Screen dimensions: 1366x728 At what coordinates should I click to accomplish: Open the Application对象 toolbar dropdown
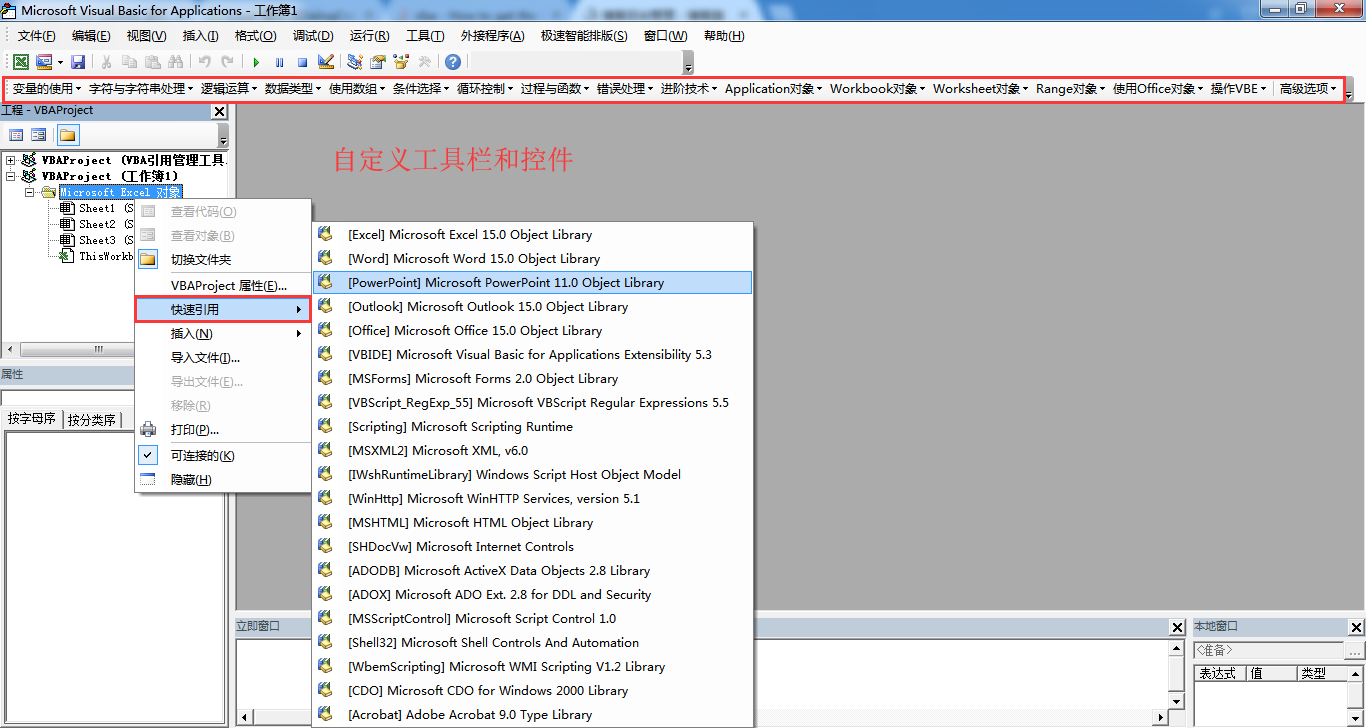click(x=774, y=89)
